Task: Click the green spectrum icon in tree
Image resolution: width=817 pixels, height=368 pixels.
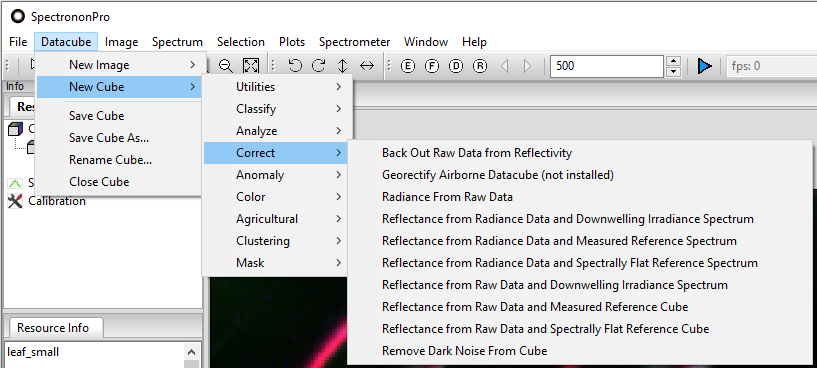Action: click(x=15, y=183)
